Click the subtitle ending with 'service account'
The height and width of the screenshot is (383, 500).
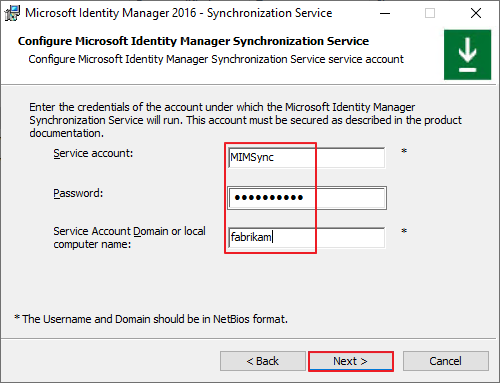216,59
